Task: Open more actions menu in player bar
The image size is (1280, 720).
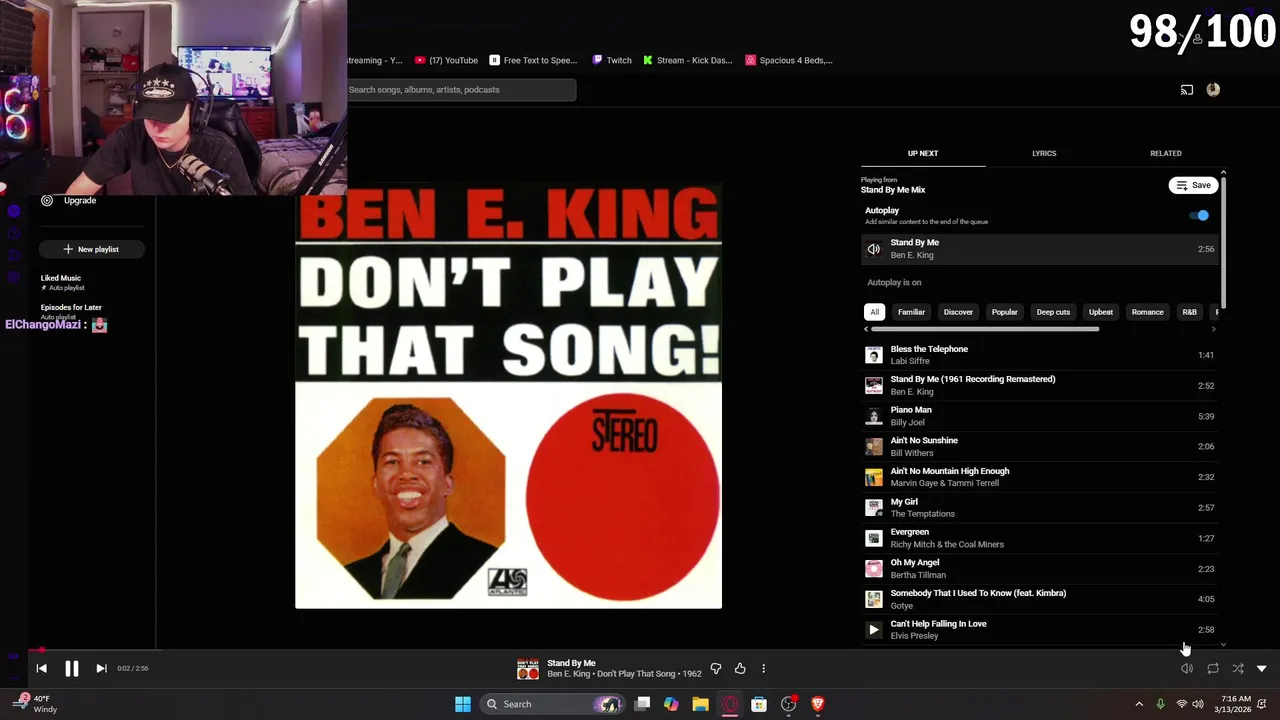Action: click(764, 668)
